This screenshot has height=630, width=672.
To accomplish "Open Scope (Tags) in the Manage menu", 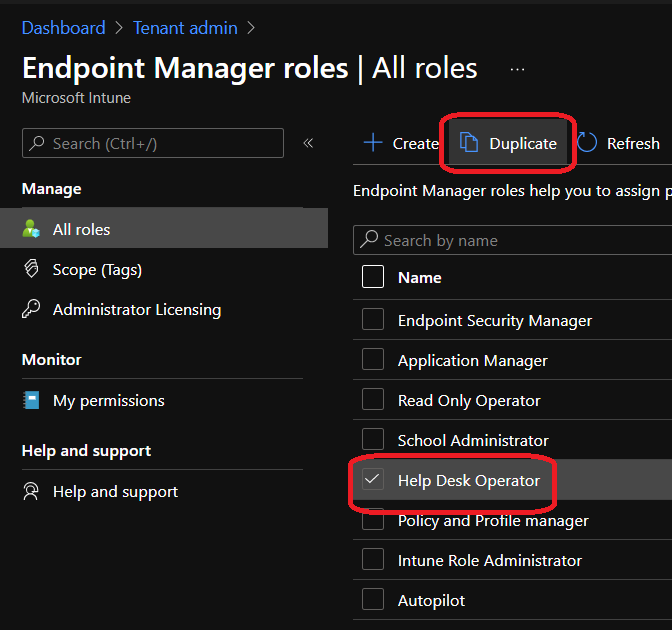I will tap(97, 269).
